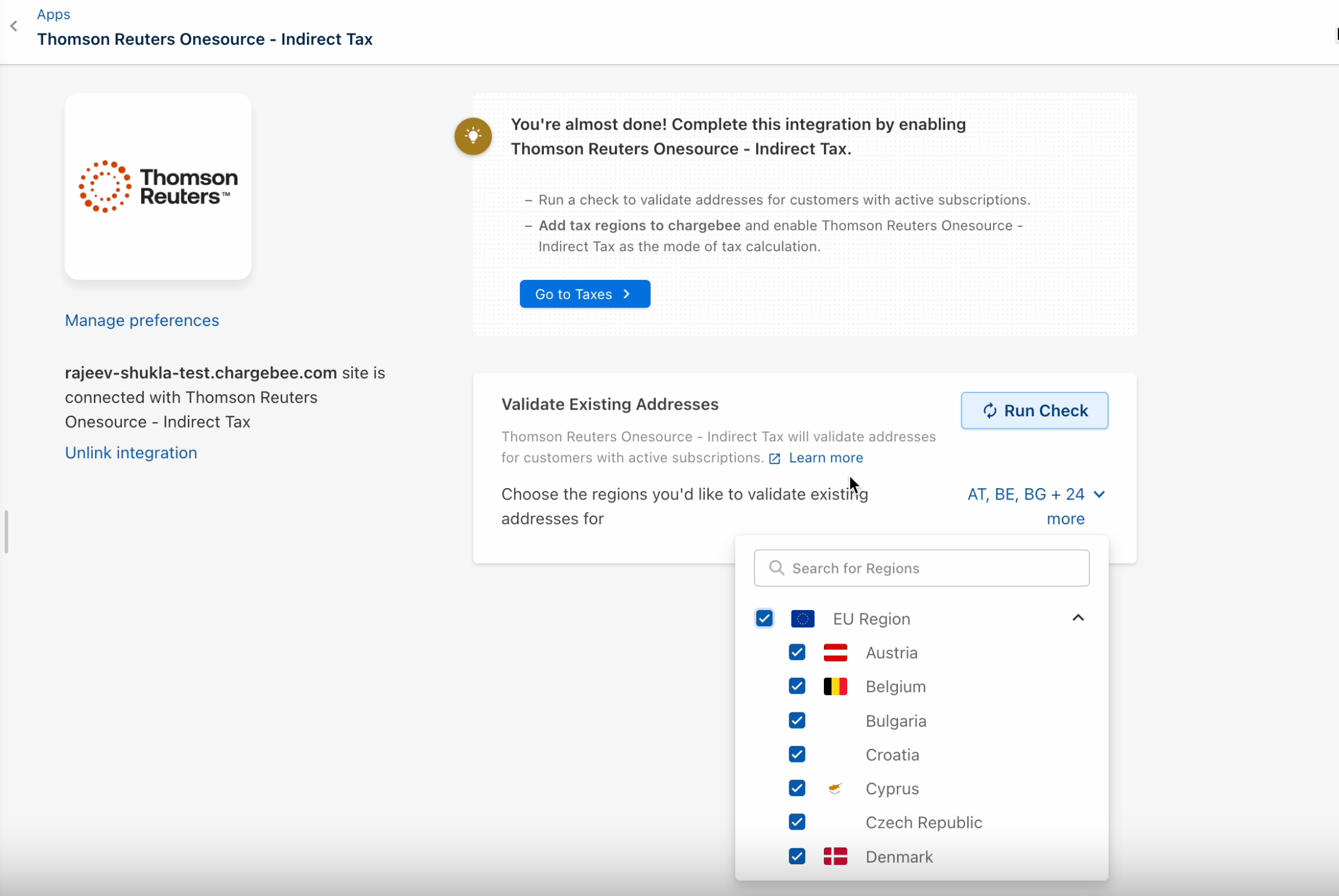Select Croatia in the regions list
Image resolution: width=1339 pixels, height=896 pixels.
coord(891,755)
